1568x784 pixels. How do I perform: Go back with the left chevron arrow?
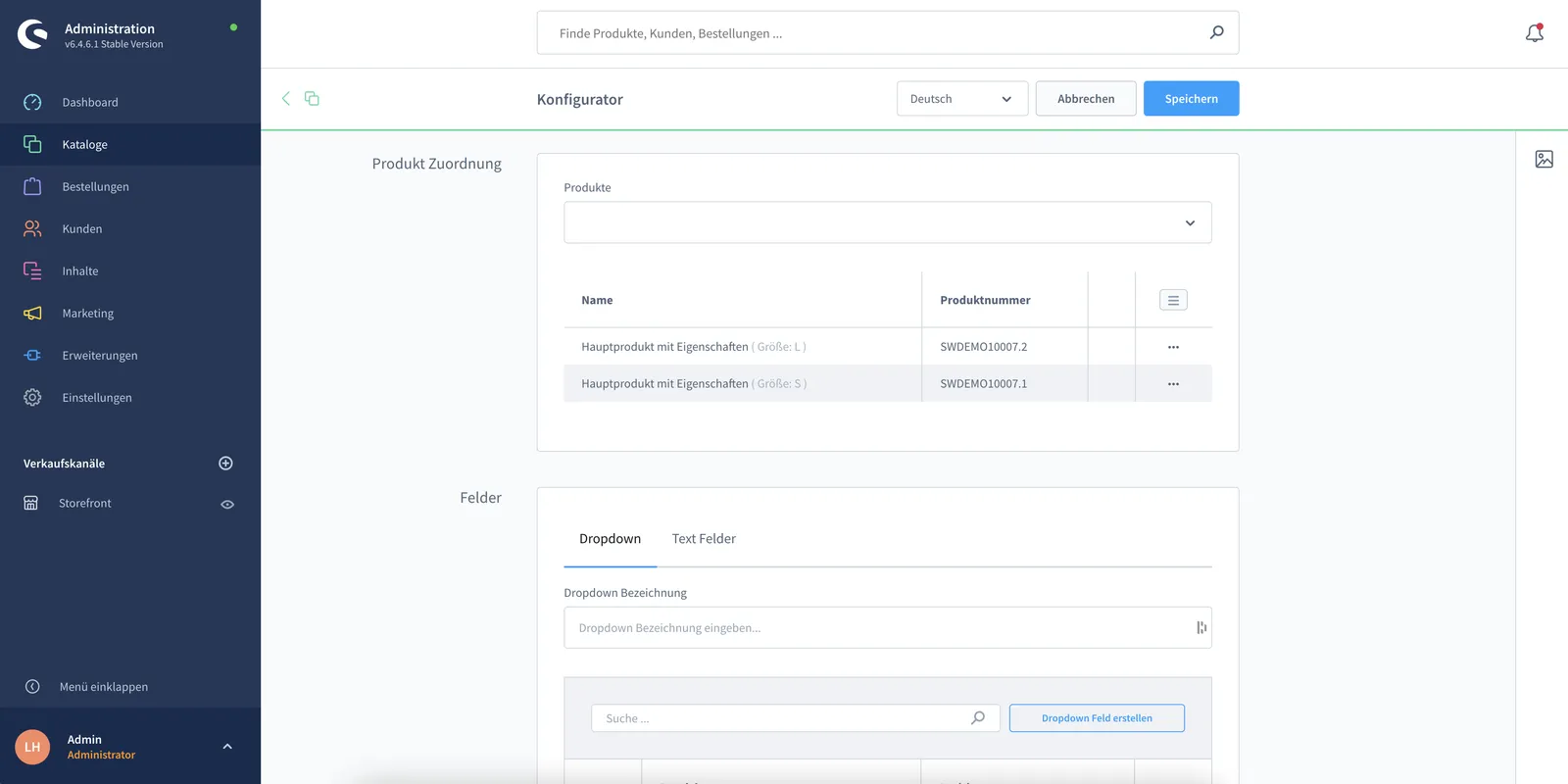pyautogui.click(x=286, y=98)
